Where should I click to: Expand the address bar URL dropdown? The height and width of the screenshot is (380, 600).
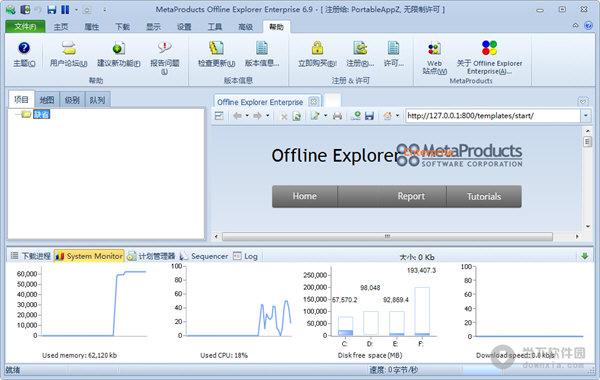coord(585,116)
